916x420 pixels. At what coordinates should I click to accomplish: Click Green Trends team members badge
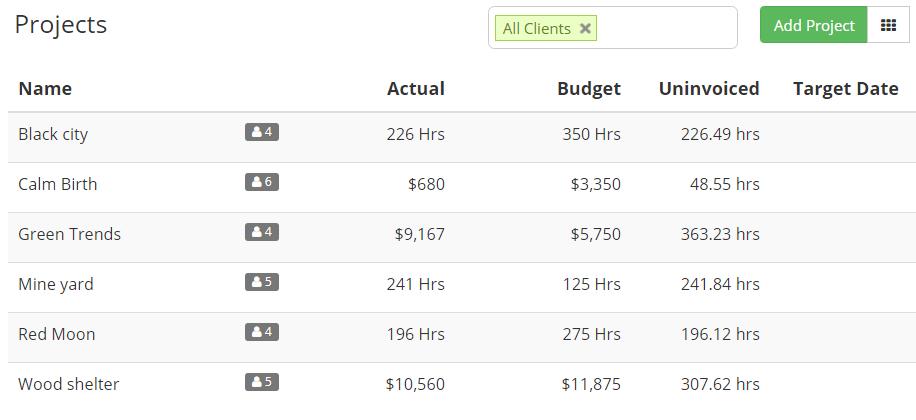[x=262, y=232]
